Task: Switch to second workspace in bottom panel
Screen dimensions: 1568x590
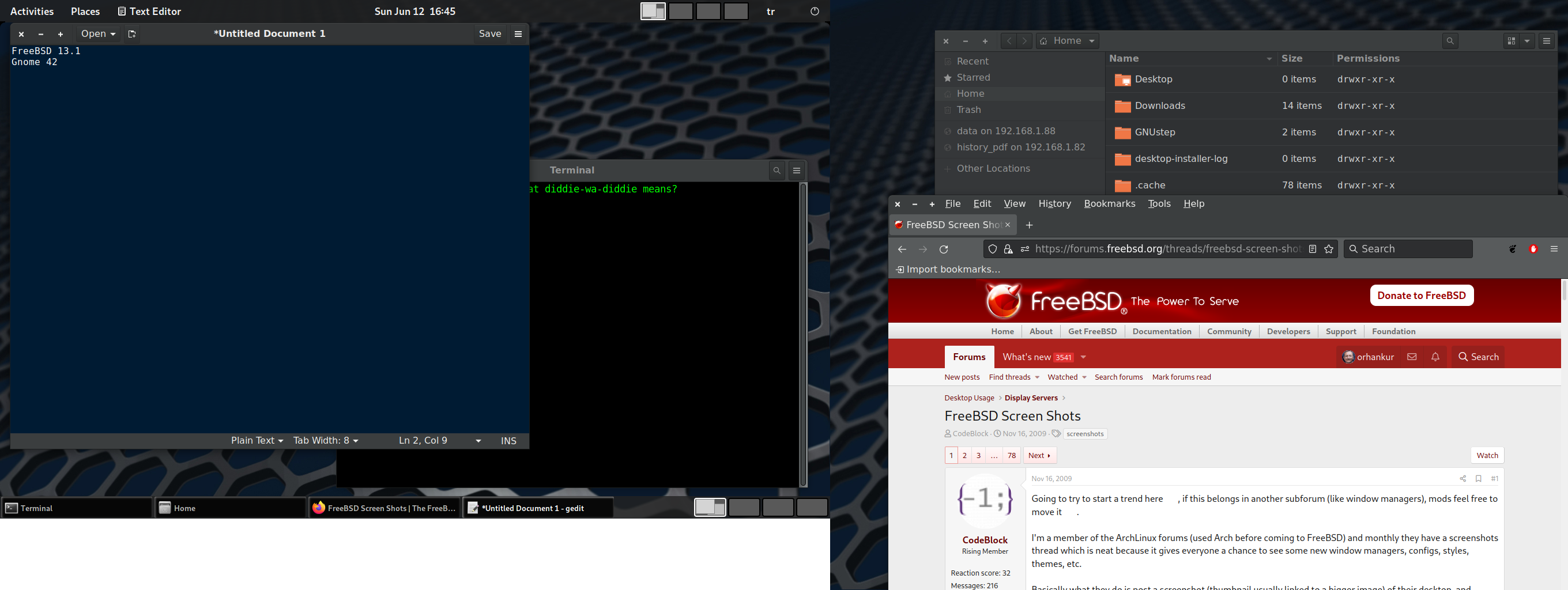Action: point(744,507)
